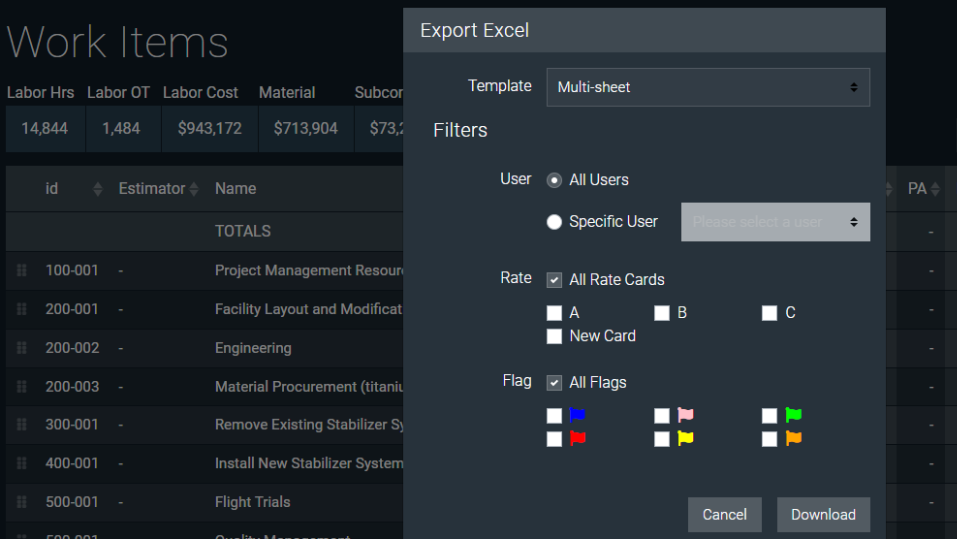Image resolution: width=957 pixels, height=539 pixels.
Task: Click Material value $713,904
Action: (x=306, y=128)
